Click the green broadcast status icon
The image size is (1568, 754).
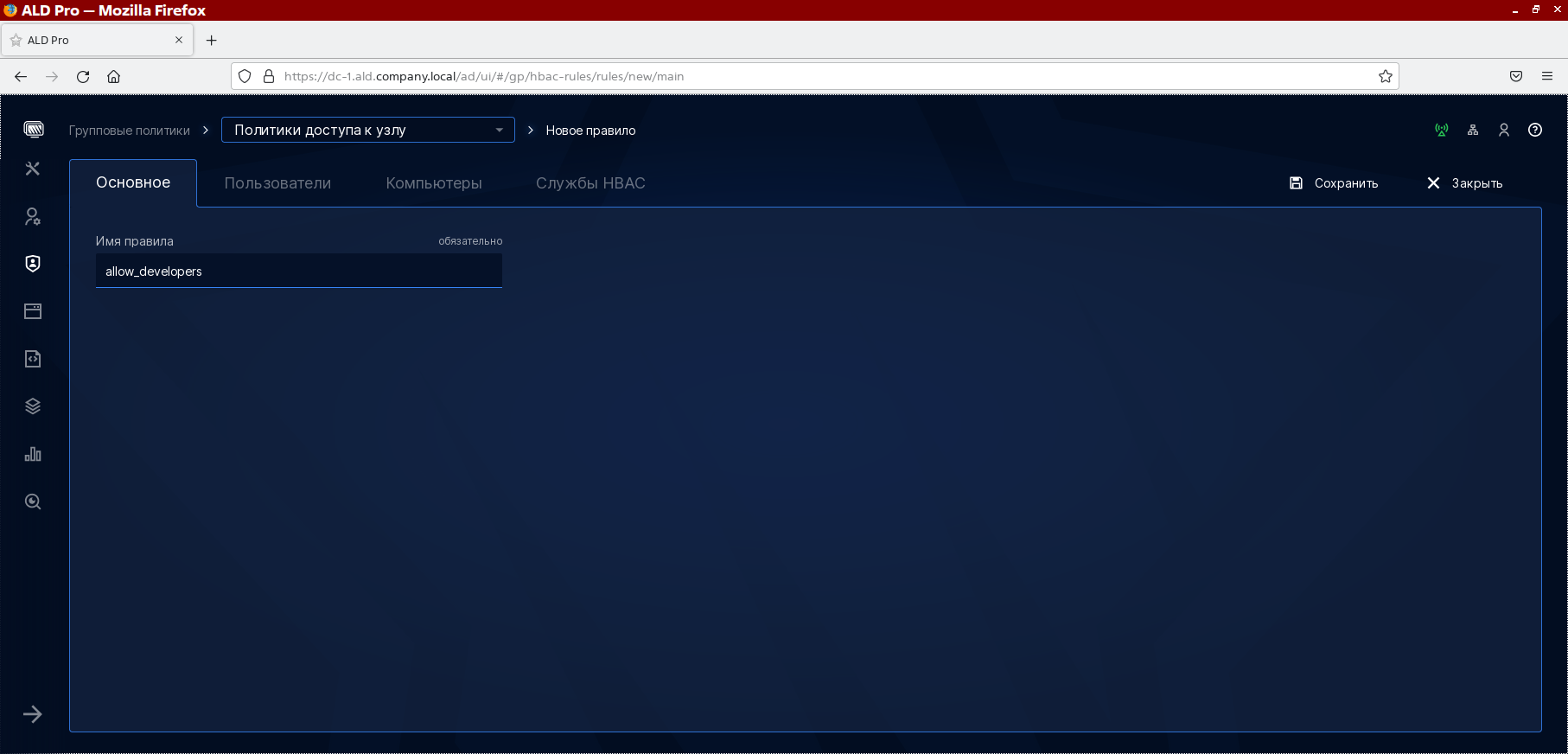point(1442,130)
